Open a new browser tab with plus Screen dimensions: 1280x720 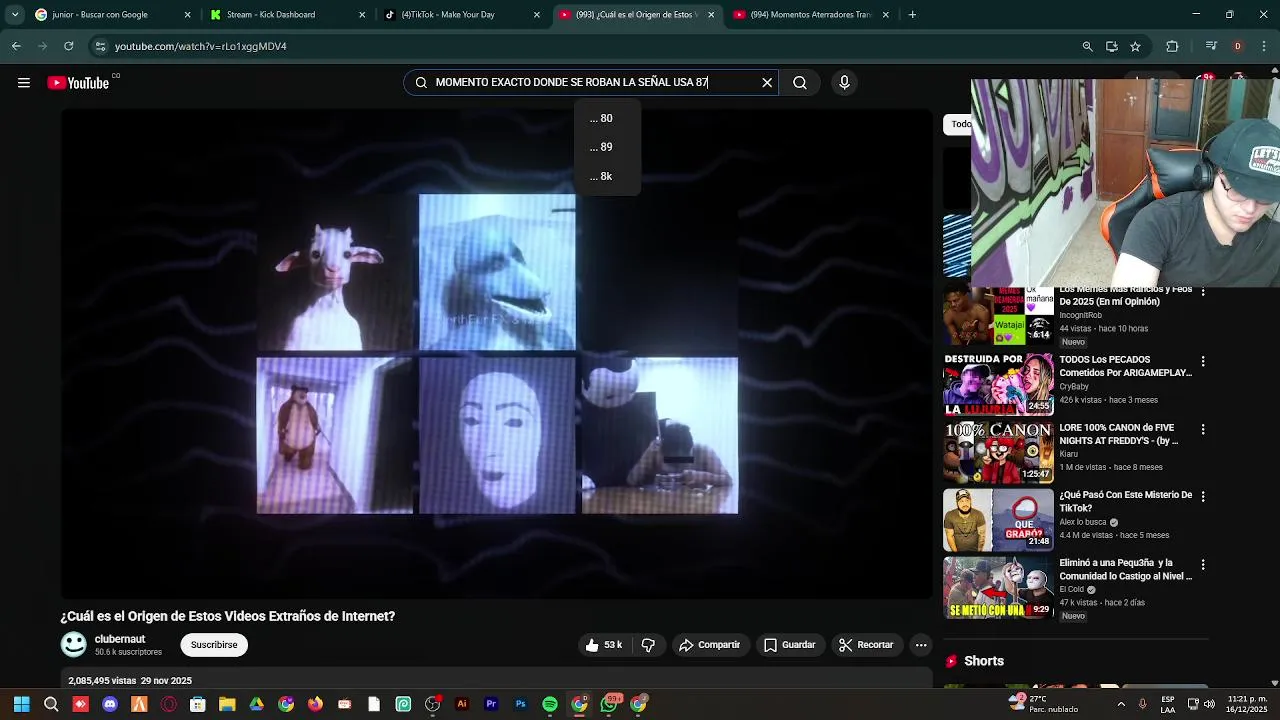(912, 15)
